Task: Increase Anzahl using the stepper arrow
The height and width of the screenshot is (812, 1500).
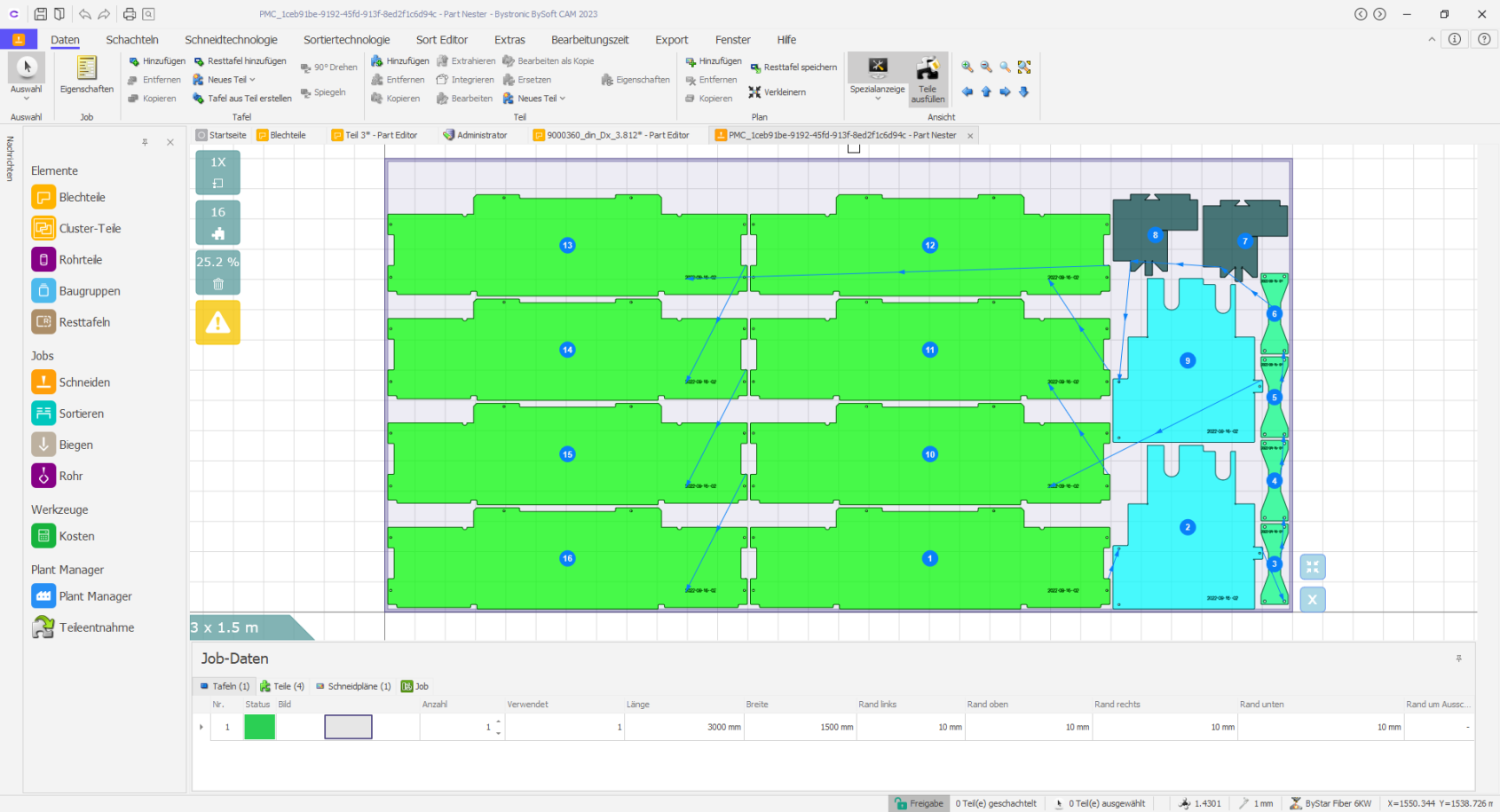Action: pyautogui.click(x=497, y=722)
